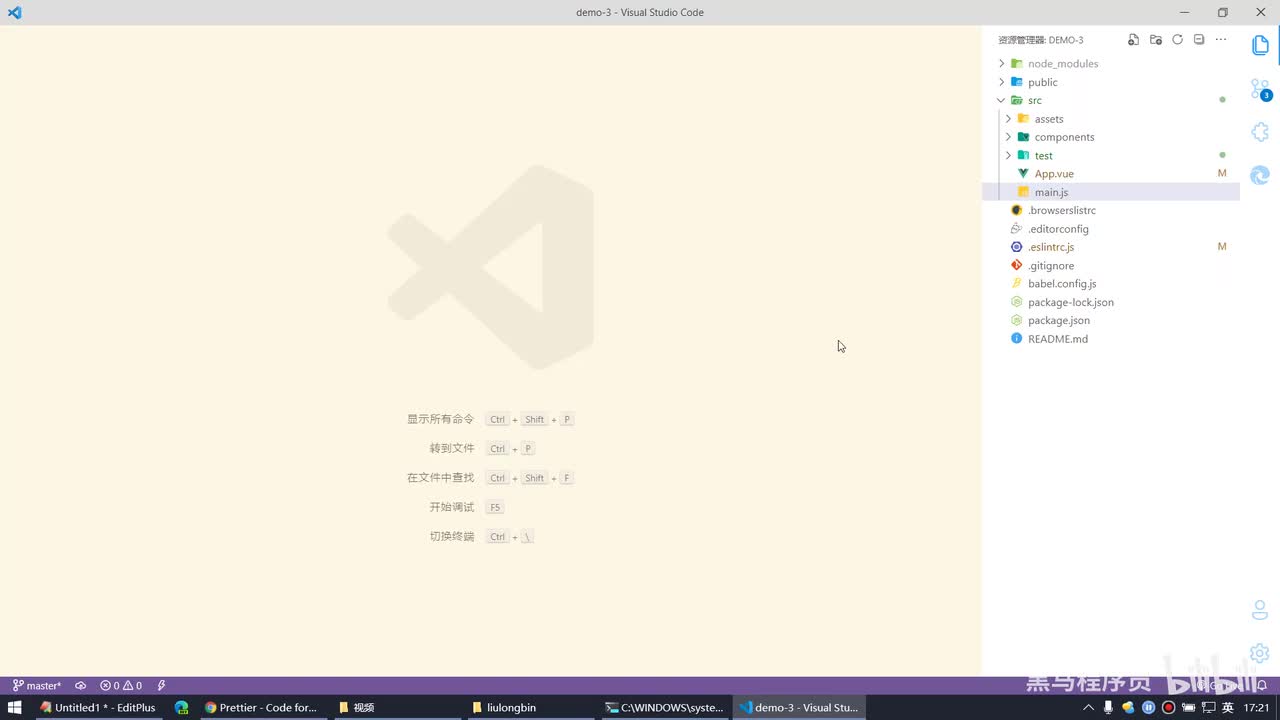Collapse the src folder

1111,100
